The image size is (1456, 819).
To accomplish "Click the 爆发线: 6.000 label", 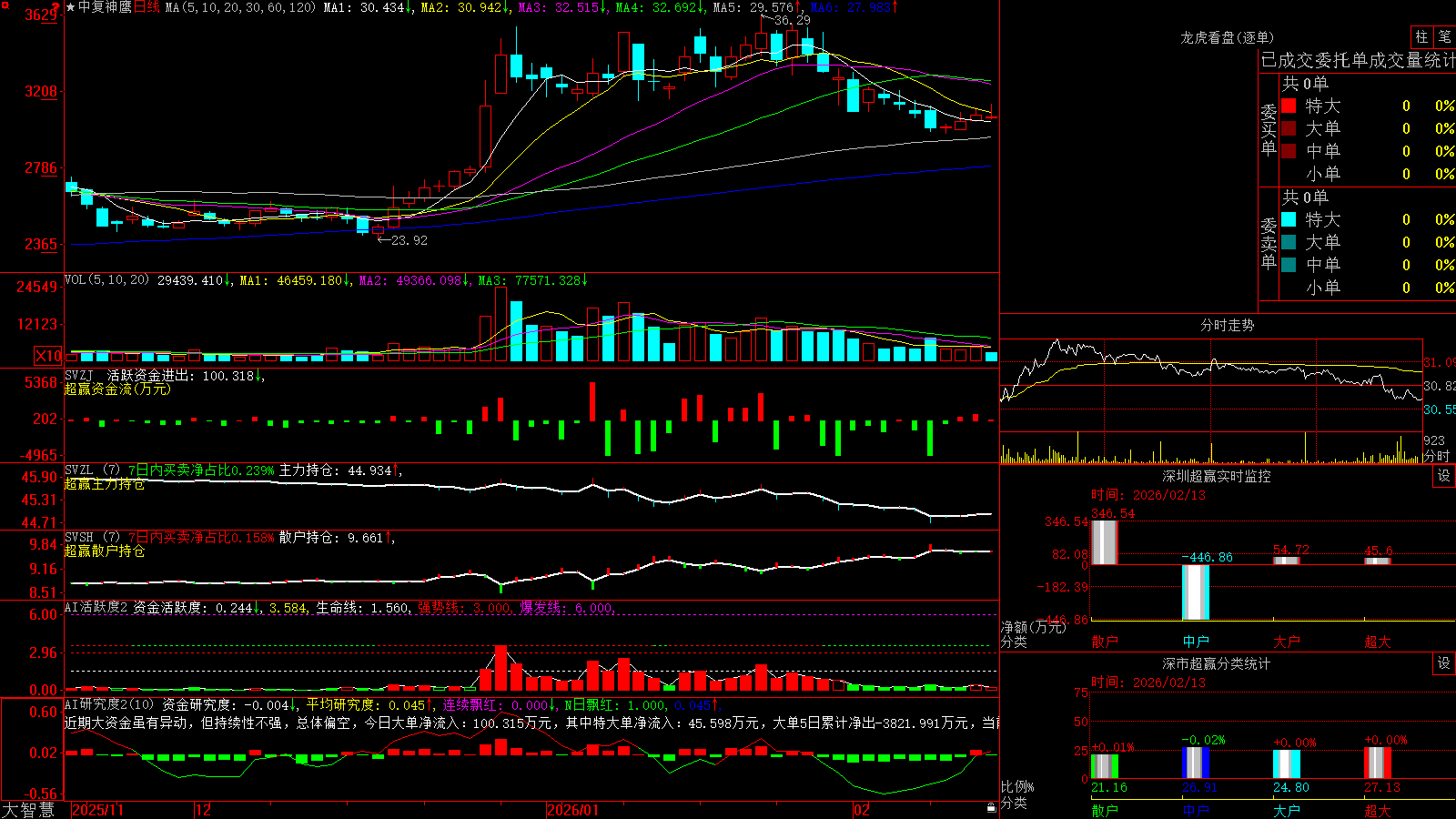I will pos(567,608).
